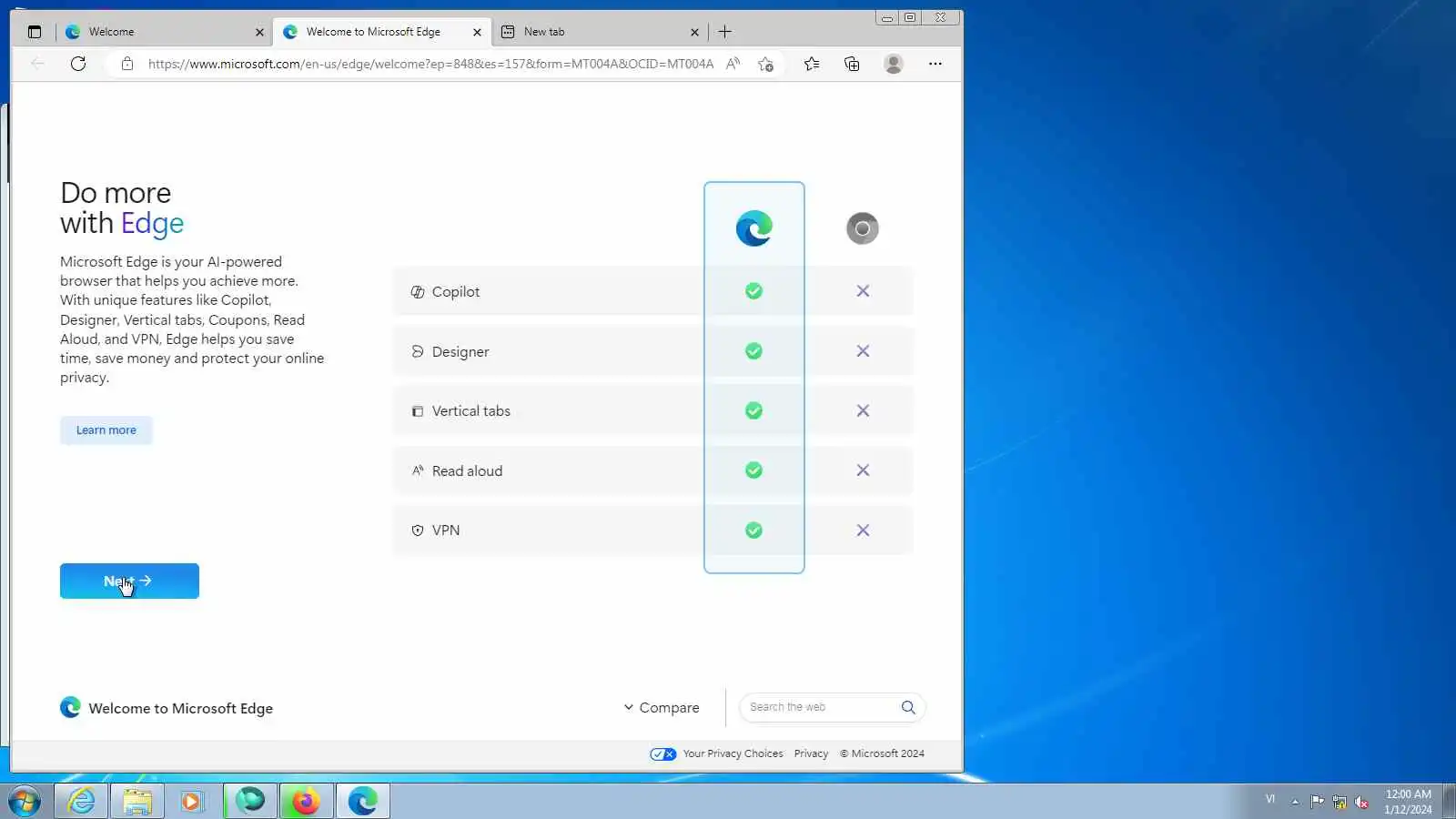The width and height of the screenshot is (1456, 819).
Task: Launch Windows Media Player from the taskbar
Action: [192, 801]
